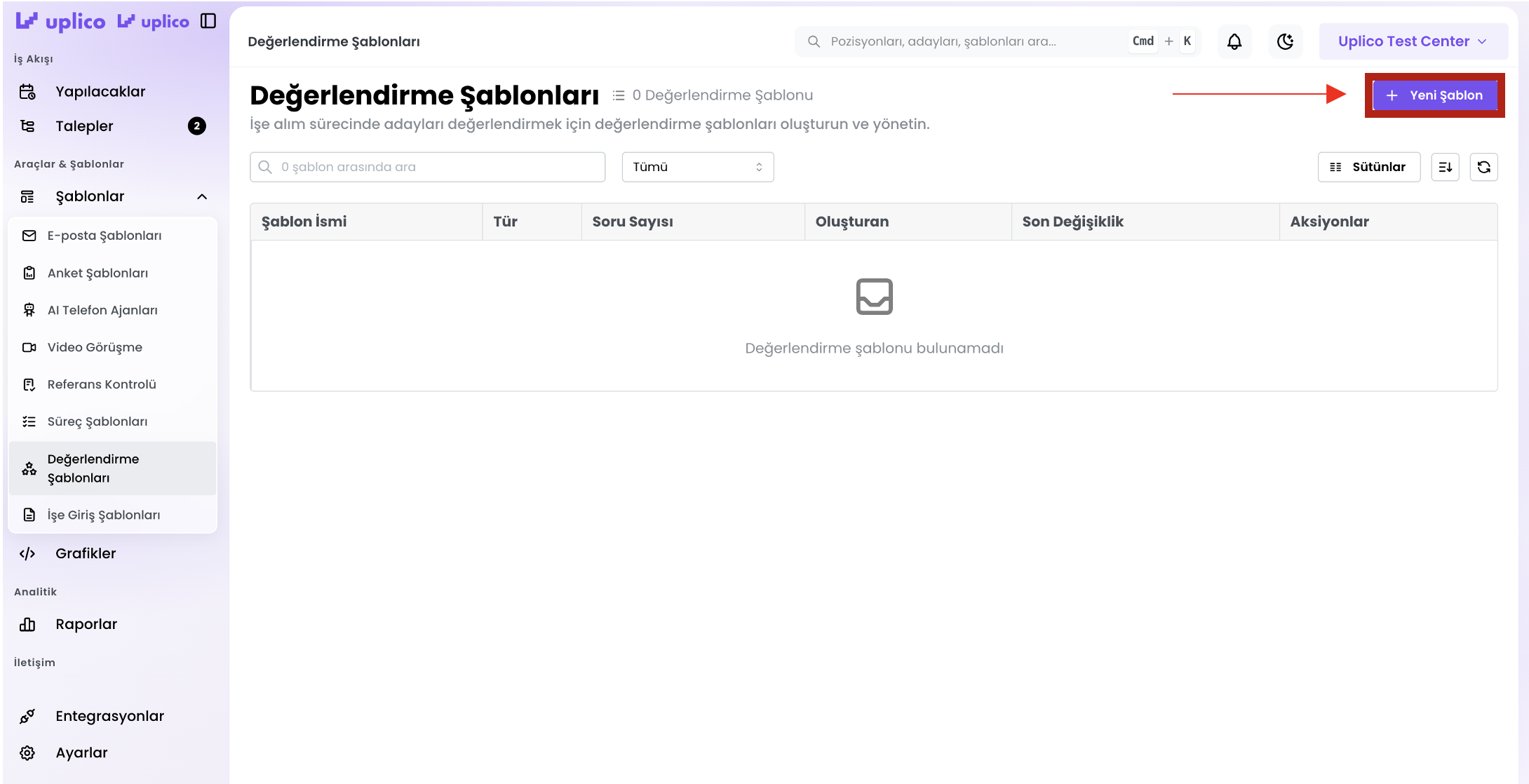Toggle dark mode moon icon
The width and height of the screenshot is (1529, 784).
point(1285,41)
